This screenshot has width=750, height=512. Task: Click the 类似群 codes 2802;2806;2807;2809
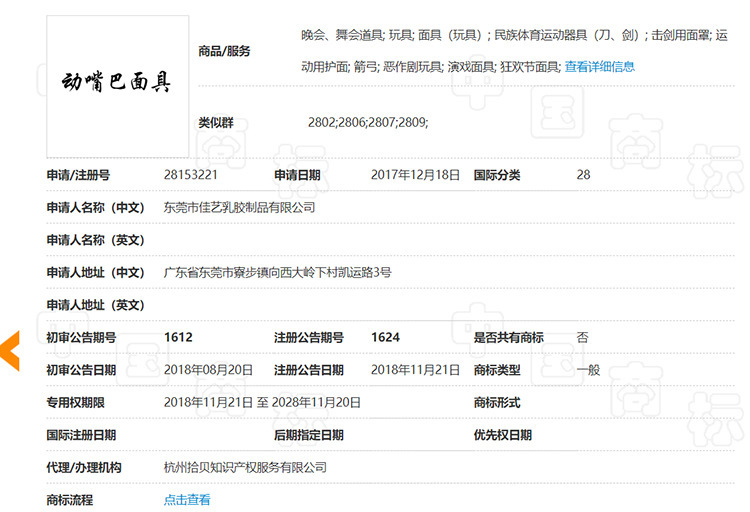point(367,123)
